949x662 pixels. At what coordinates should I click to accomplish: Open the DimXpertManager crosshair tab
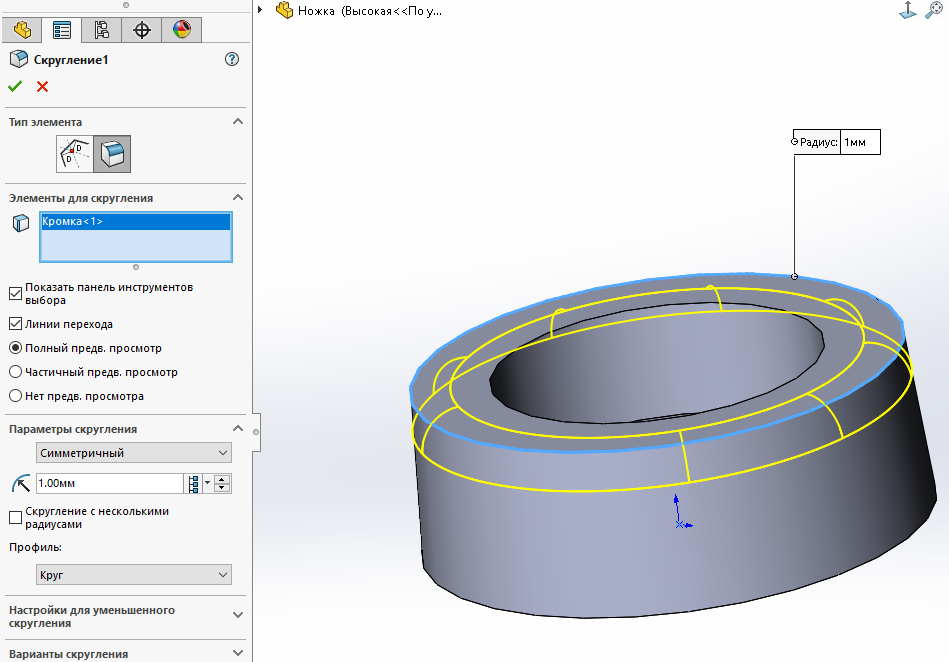click(x=141, y=30)
